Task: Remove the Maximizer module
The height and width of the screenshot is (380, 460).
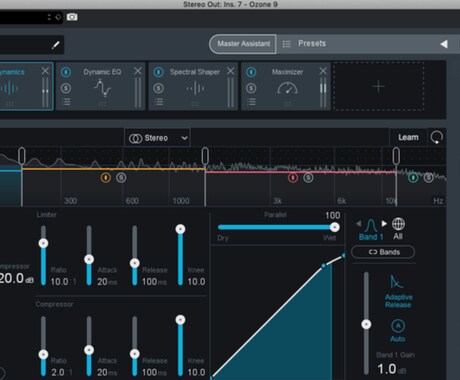Action: click(323, 71)
